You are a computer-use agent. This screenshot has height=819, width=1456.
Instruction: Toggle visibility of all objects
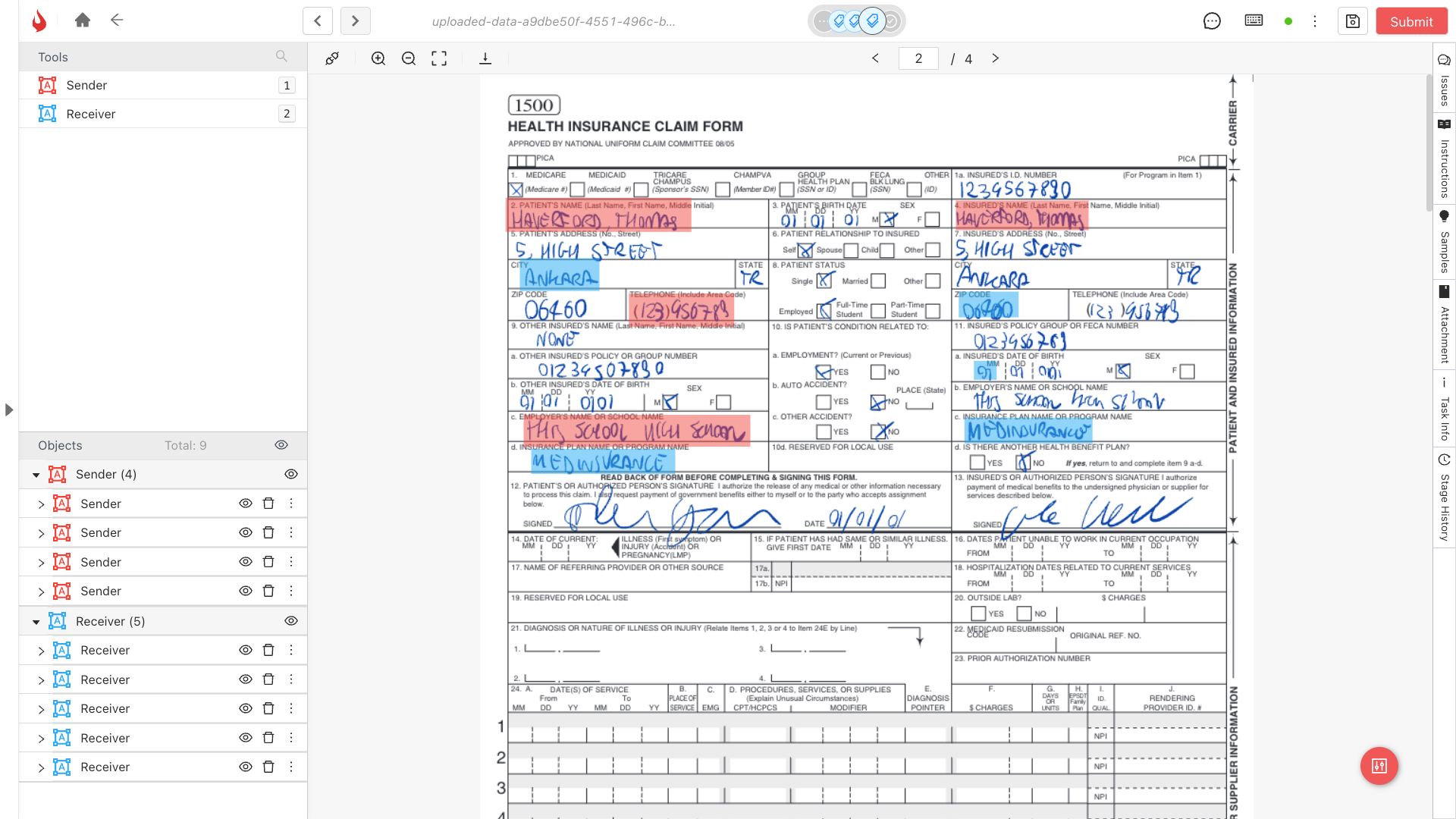281,445
